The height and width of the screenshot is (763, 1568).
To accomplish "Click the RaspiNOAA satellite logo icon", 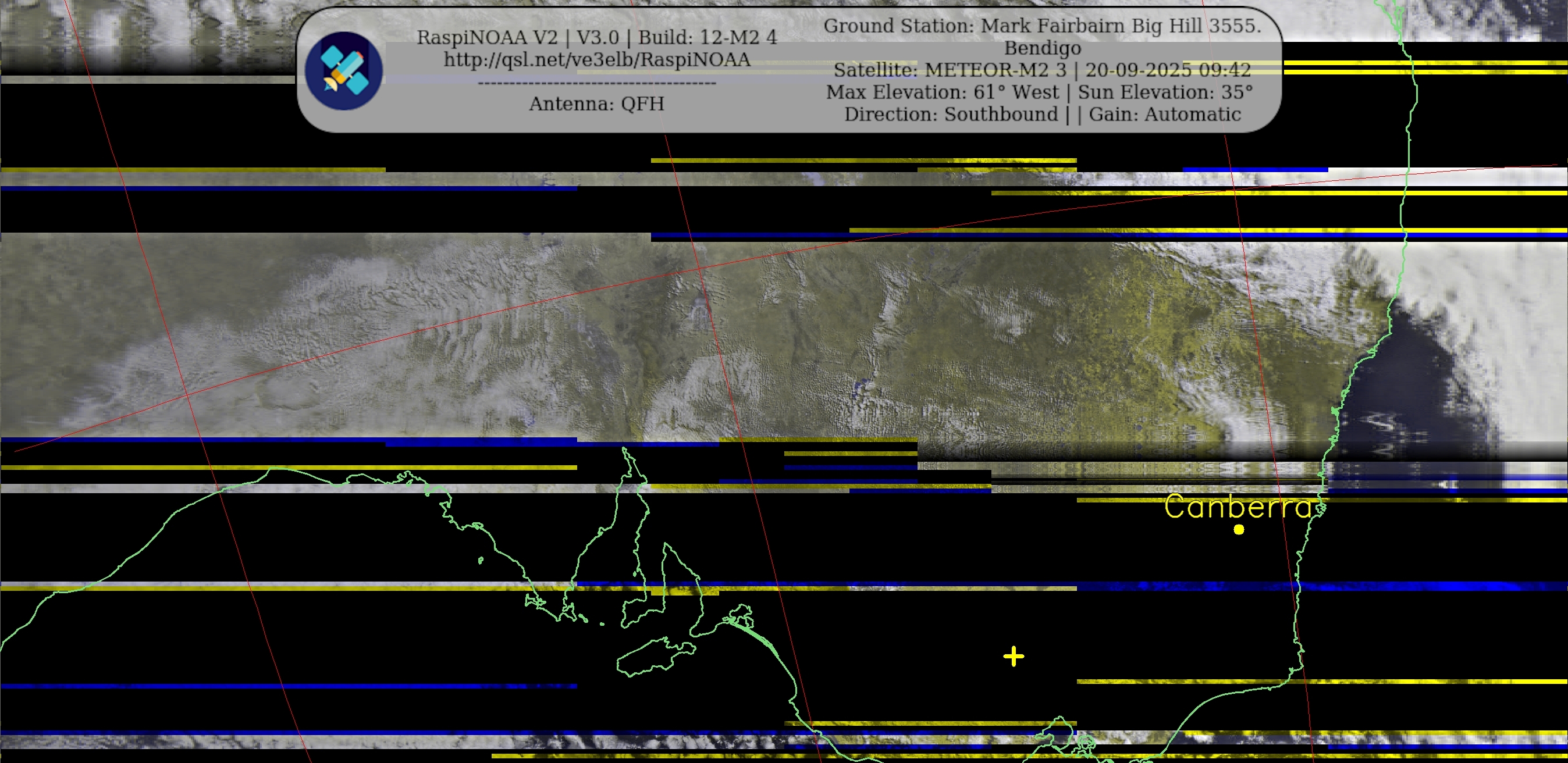I will pyautogui.click(x=344, y=70).
